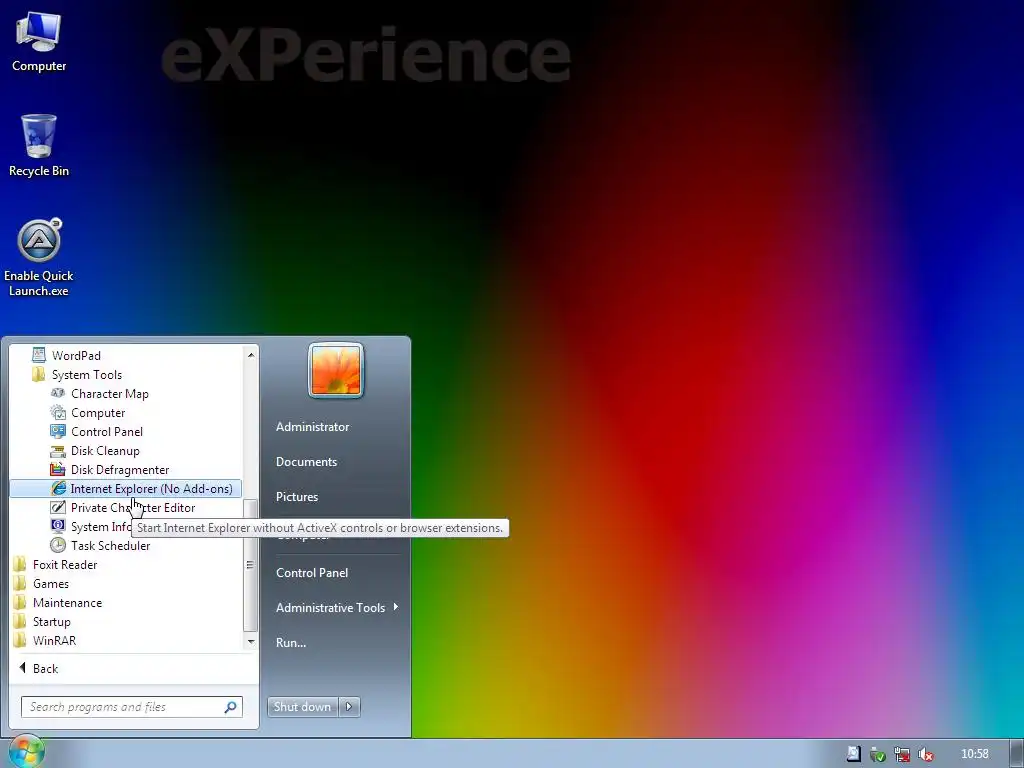The image size is (1024, 768).
Task: Click the taskbar clock showing 10:58
Action: click(974, 754)
